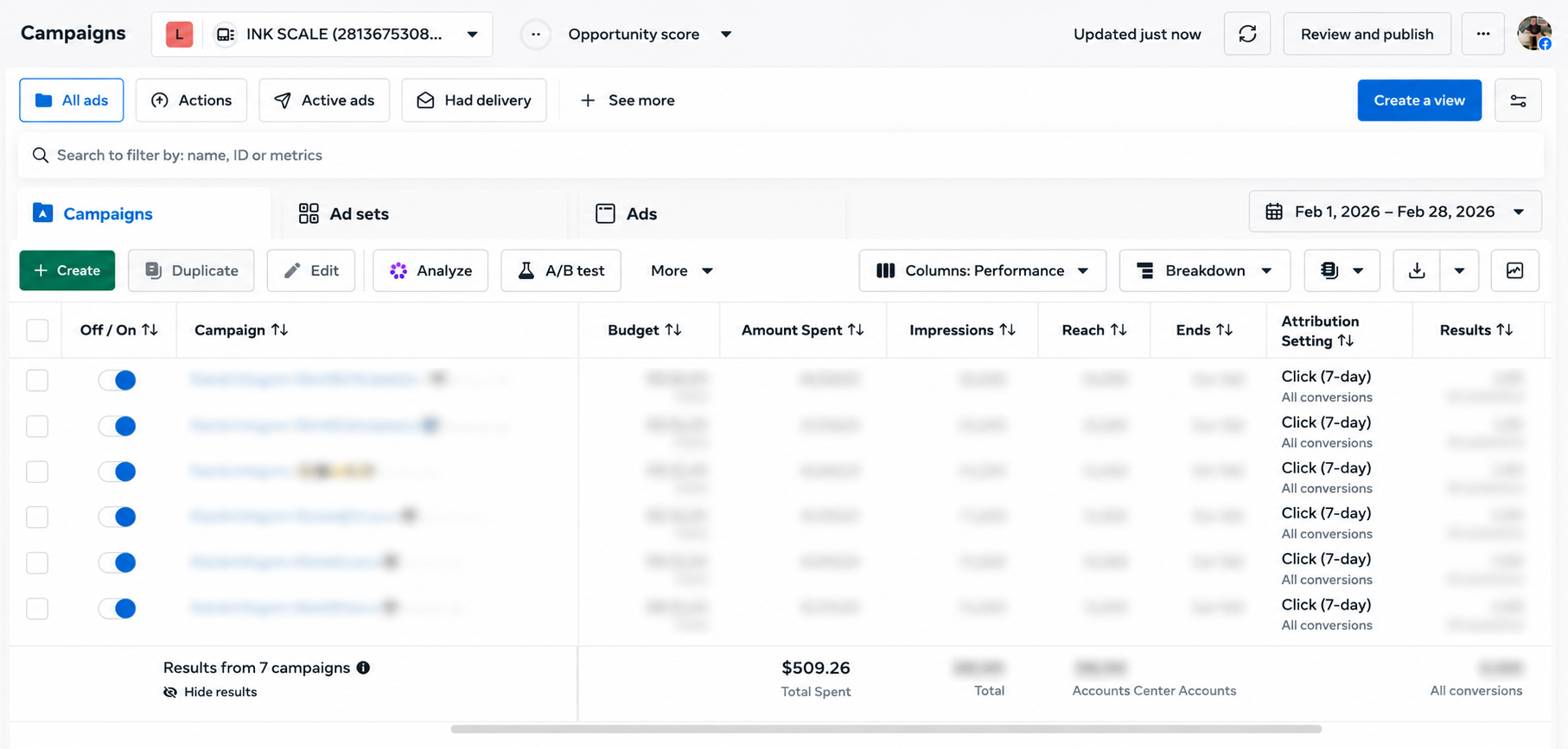Click the refresh data icon
The width and height of the screenshot is (1568, 749).
coord(1246,34)
